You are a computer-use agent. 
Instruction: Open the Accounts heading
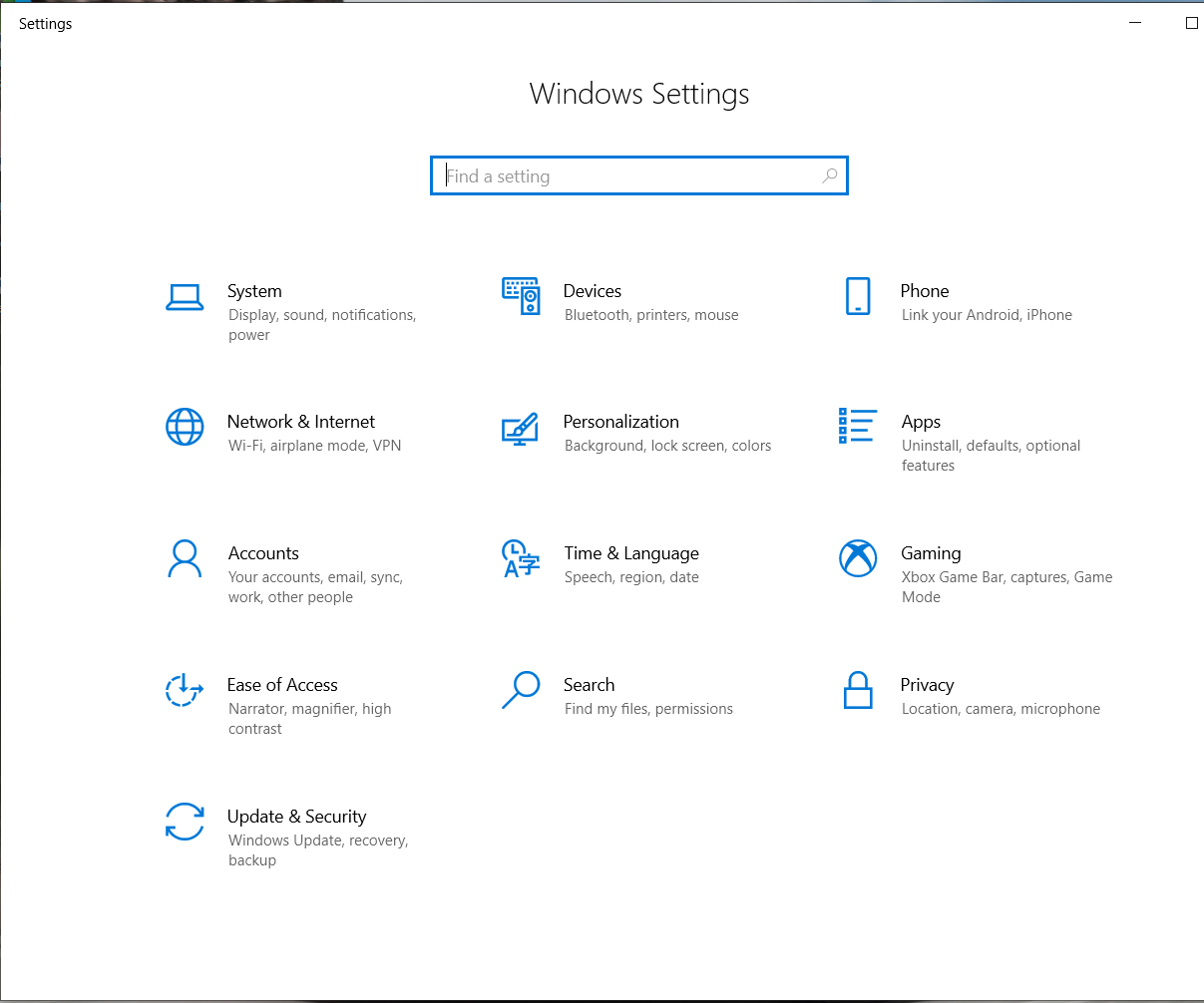click(x=263, y=553)
